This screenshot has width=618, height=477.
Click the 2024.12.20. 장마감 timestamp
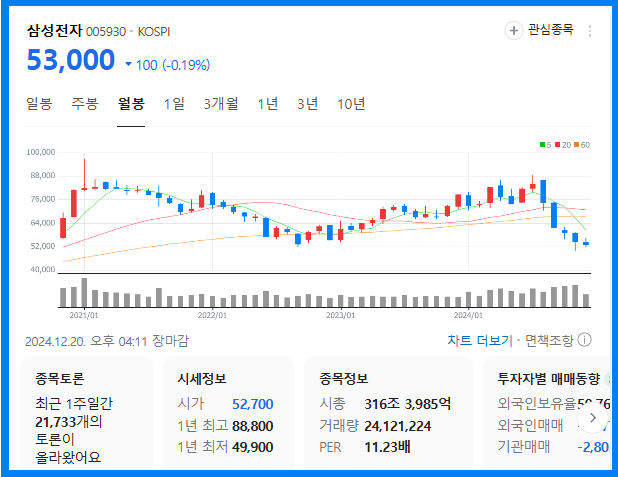pyautogui.click(x=107, y=341)
